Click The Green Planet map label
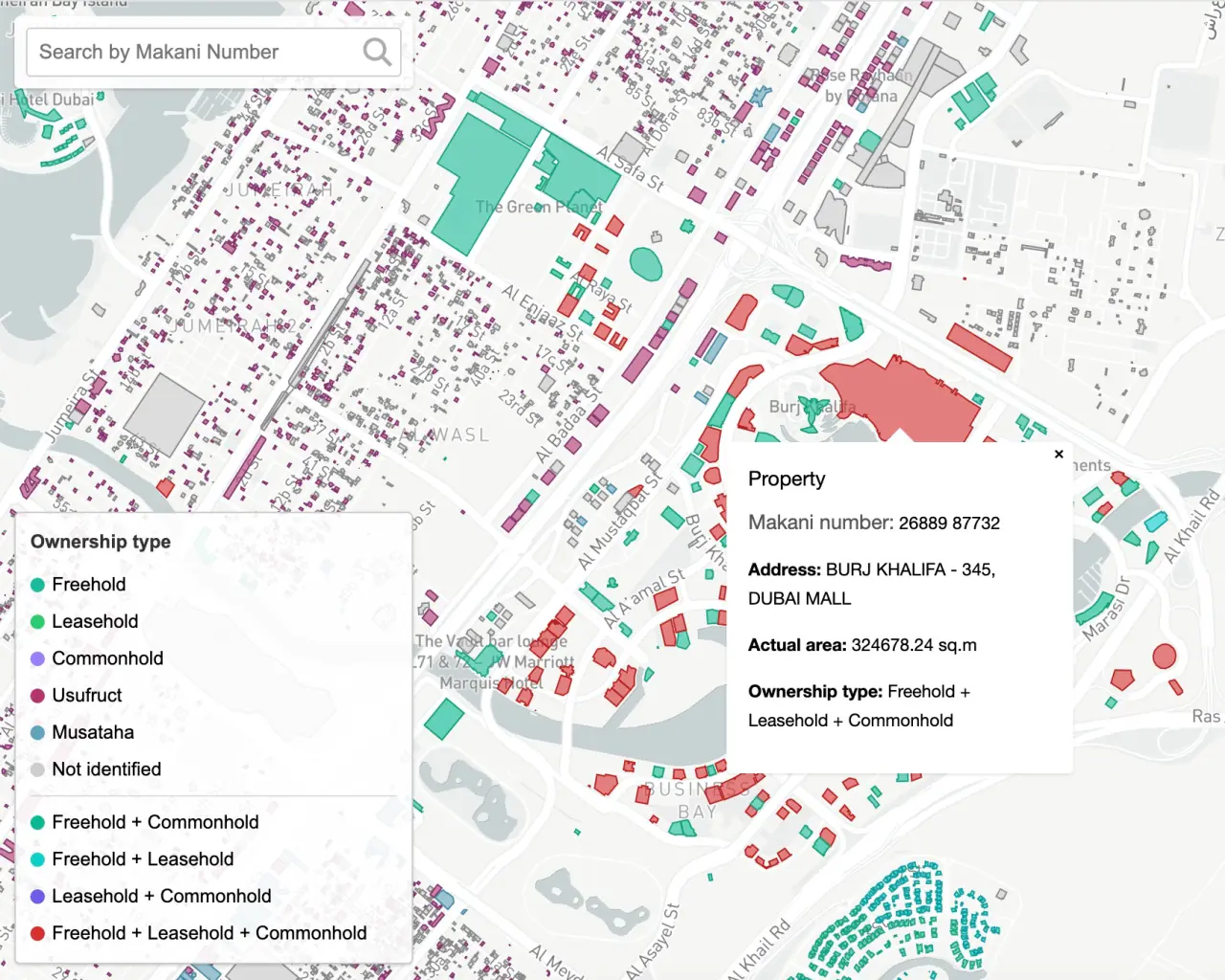 coord(539,207)
